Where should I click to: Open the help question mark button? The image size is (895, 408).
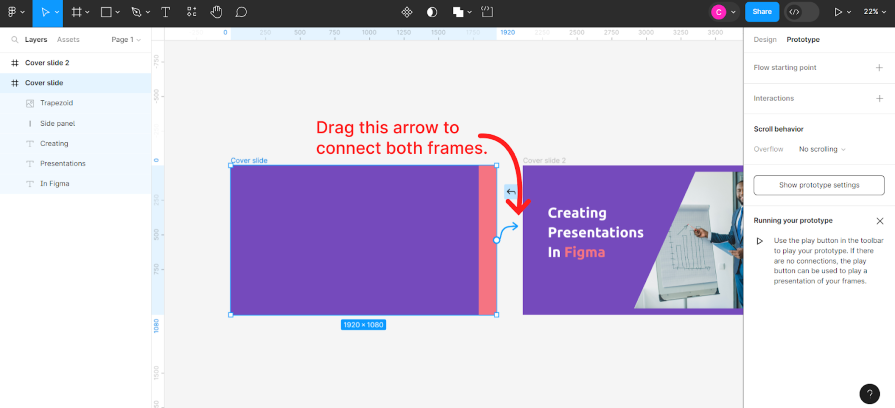(870, 394)
